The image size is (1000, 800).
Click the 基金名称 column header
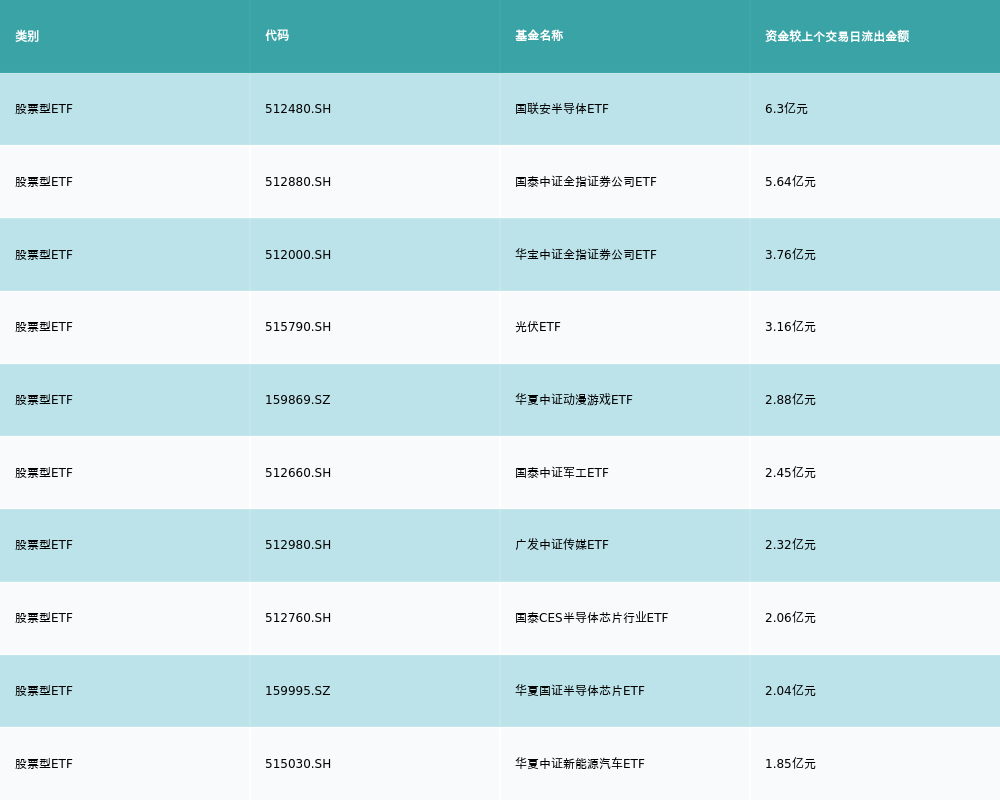pyautogui.click(x=539, y=36)
